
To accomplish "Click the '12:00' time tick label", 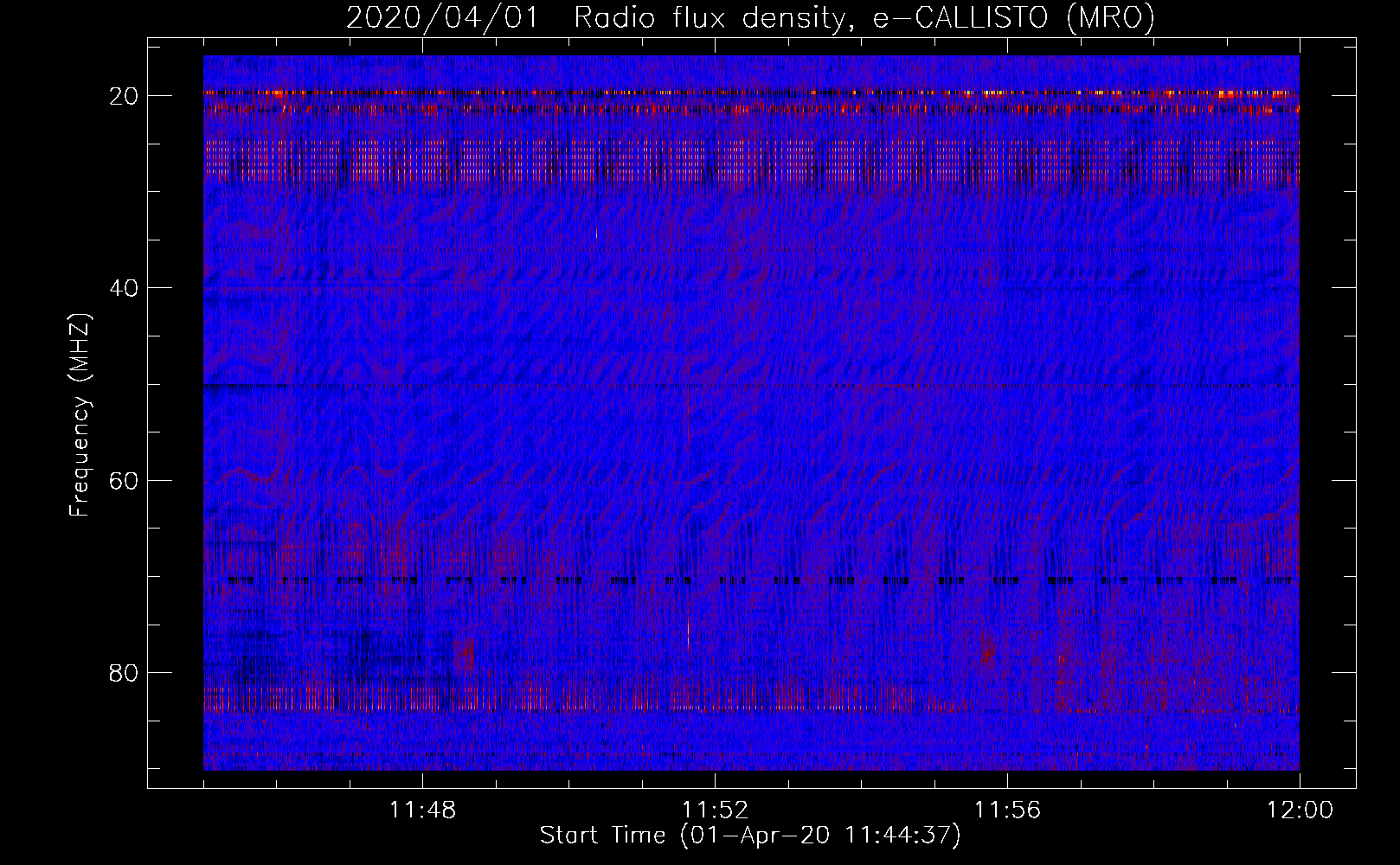I will 1300,811.
